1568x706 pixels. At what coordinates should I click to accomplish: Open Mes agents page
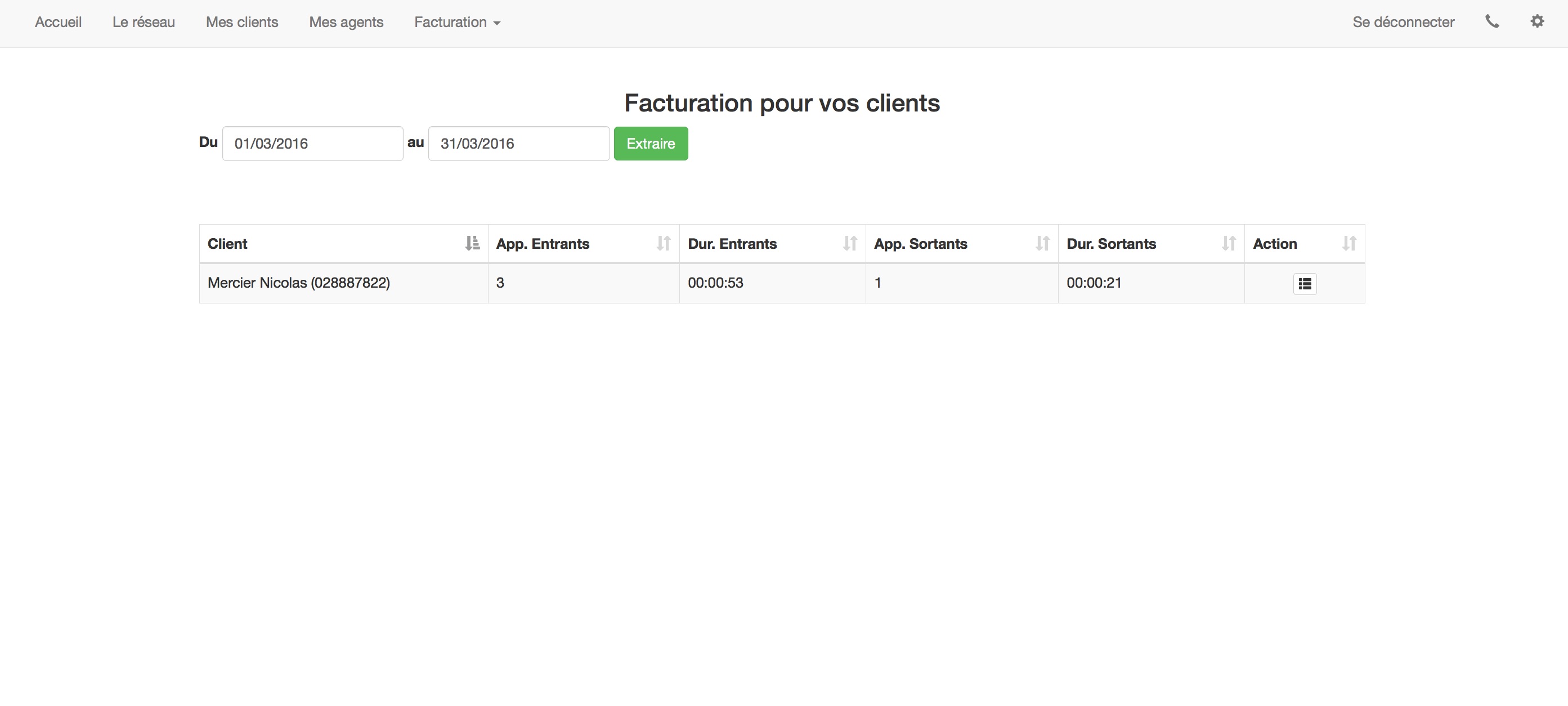(x=346, y=23)
